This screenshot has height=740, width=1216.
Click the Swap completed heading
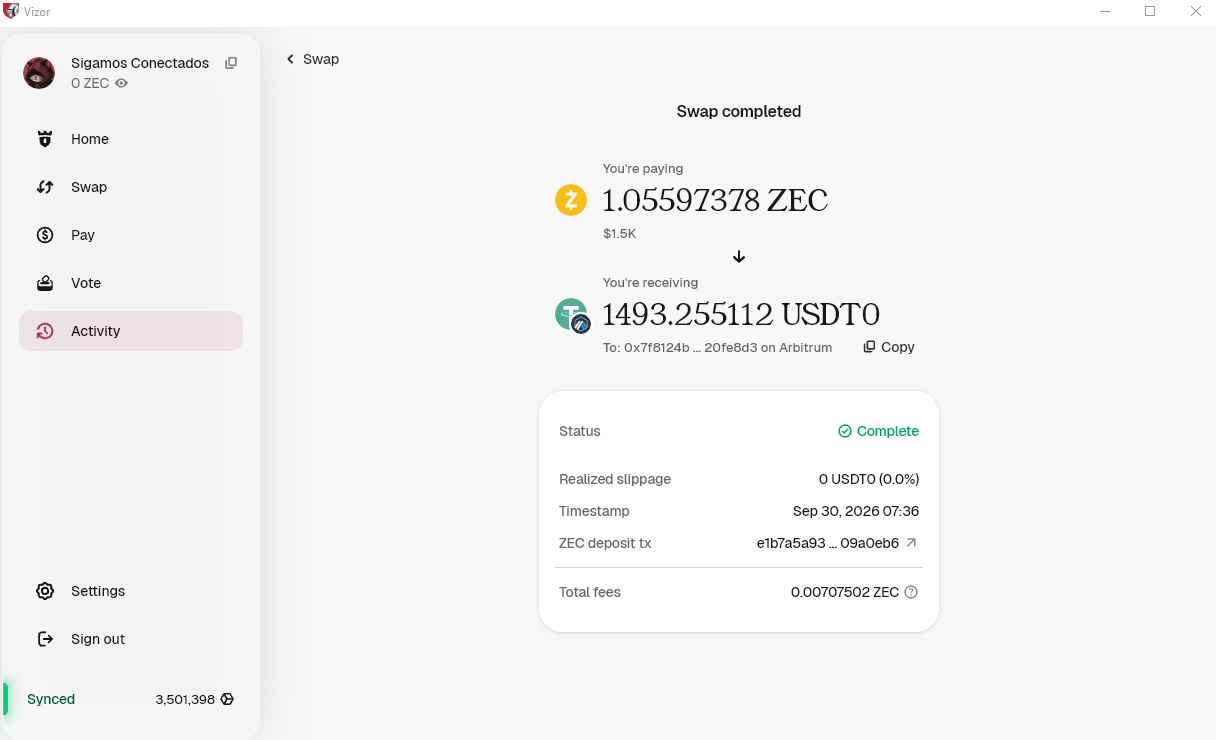click(x=739, y=111)
